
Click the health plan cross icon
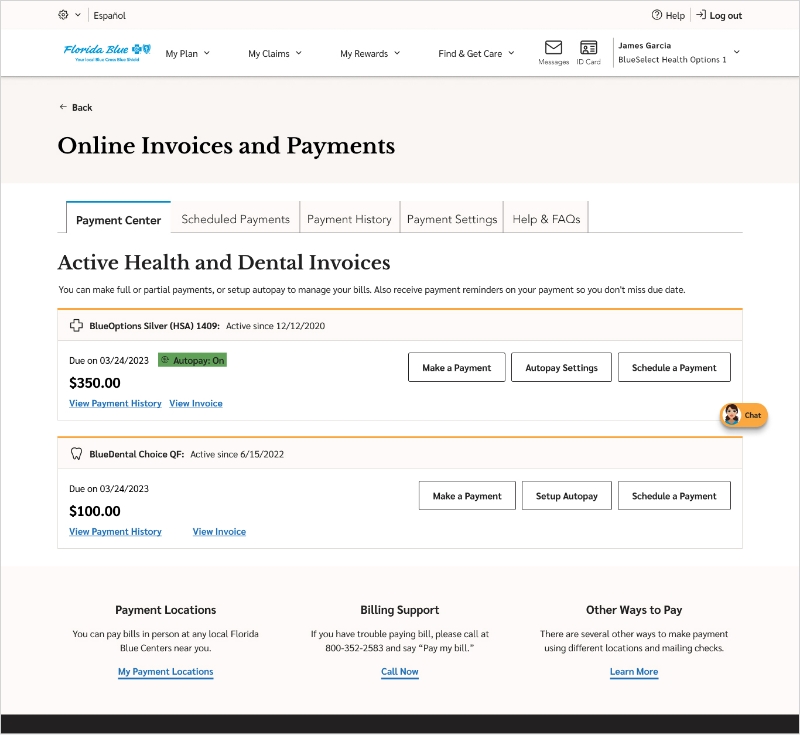76,325
